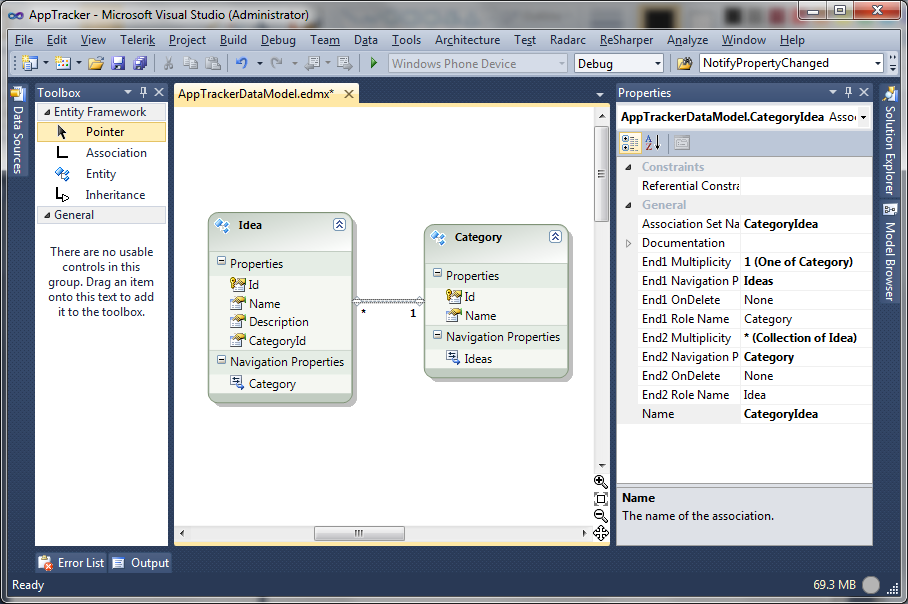
Task: Pin the Toolbox panel
Action: click(144, 92)
